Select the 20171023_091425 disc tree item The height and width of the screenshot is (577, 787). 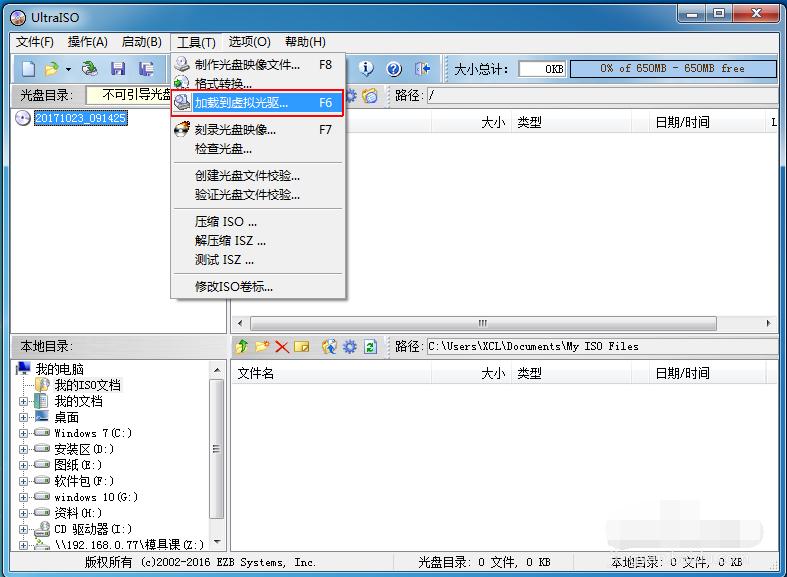[x=80, y=118]
